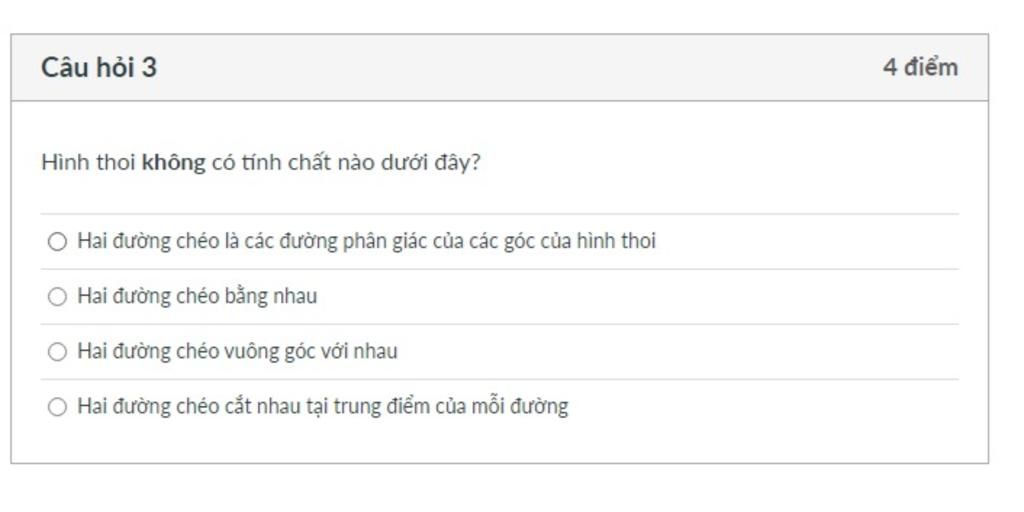
Task: Click the answer text 'cắt nhau tại trung điểm của mỗi đường'
Action: coord(323,407)
